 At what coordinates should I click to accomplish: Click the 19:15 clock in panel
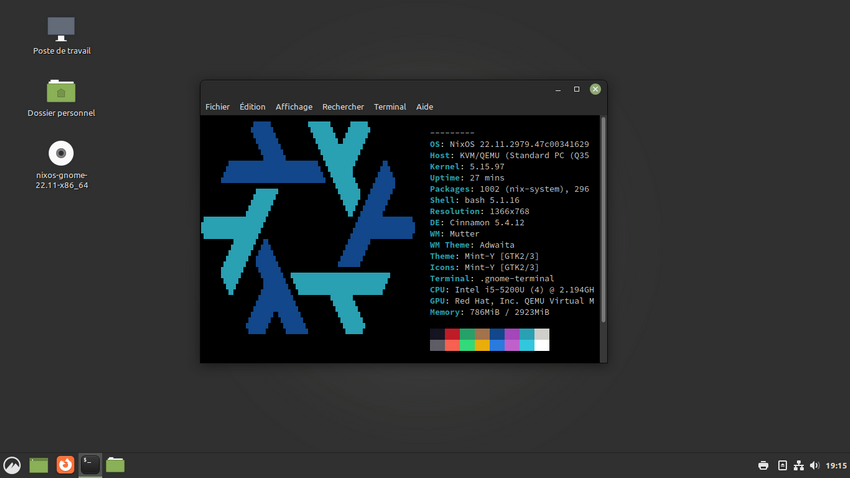[836, 466]
